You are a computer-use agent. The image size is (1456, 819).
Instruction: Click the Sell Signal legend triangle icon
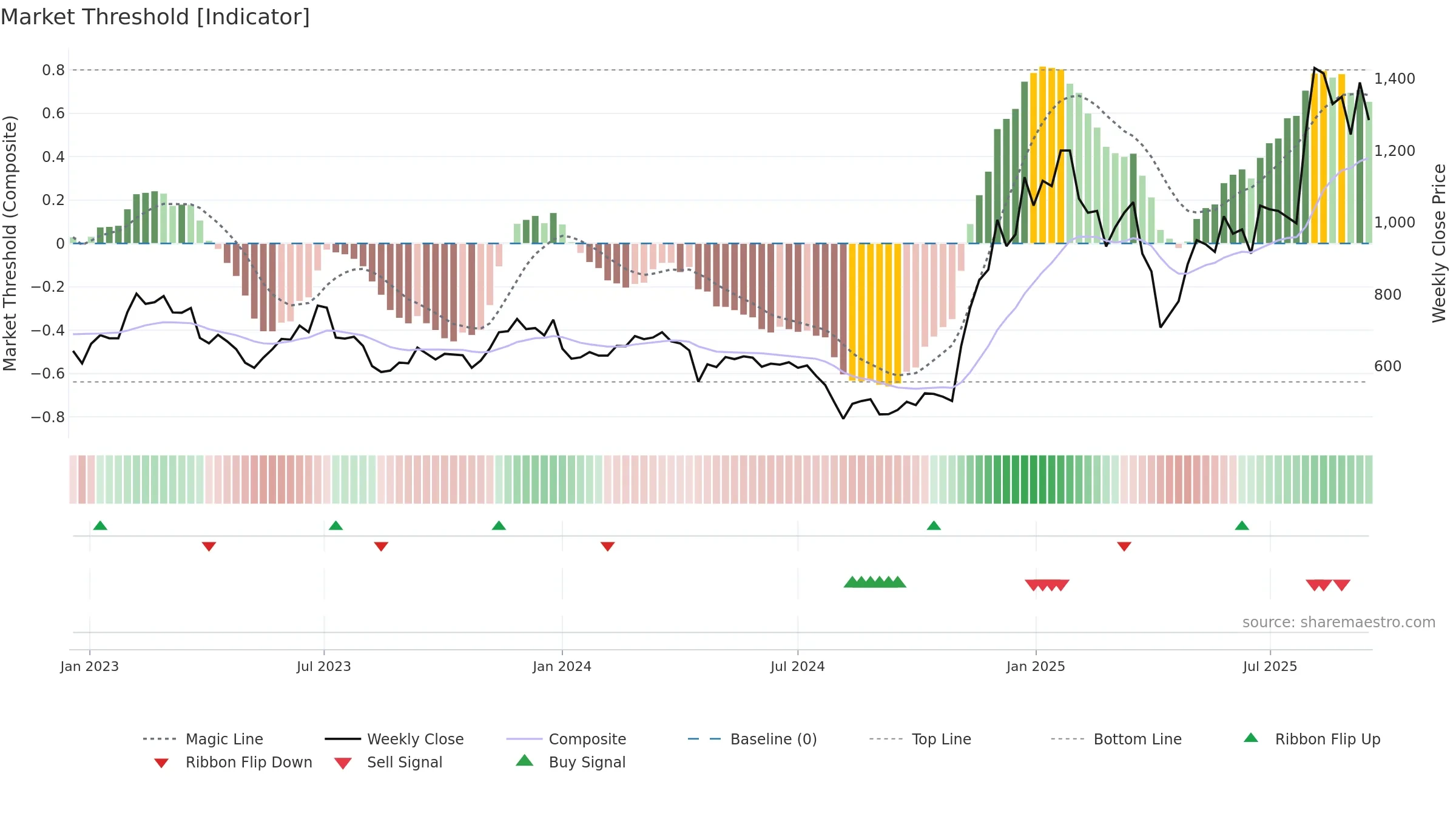tap(343, 763)
